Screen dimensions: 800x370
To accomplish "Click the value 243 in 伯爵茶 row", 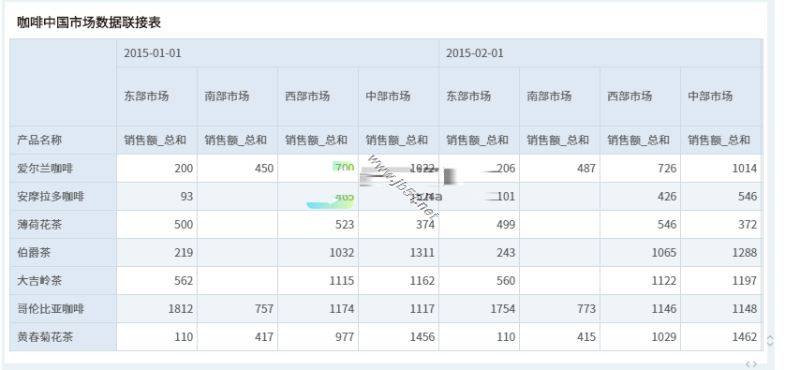I will tap(506, 253).
